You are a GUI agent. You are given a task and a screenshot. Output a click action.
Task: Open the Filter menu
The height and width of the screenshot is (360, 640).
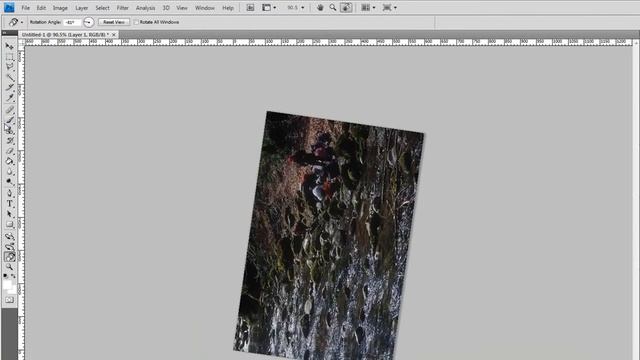(x=122, y=8)
